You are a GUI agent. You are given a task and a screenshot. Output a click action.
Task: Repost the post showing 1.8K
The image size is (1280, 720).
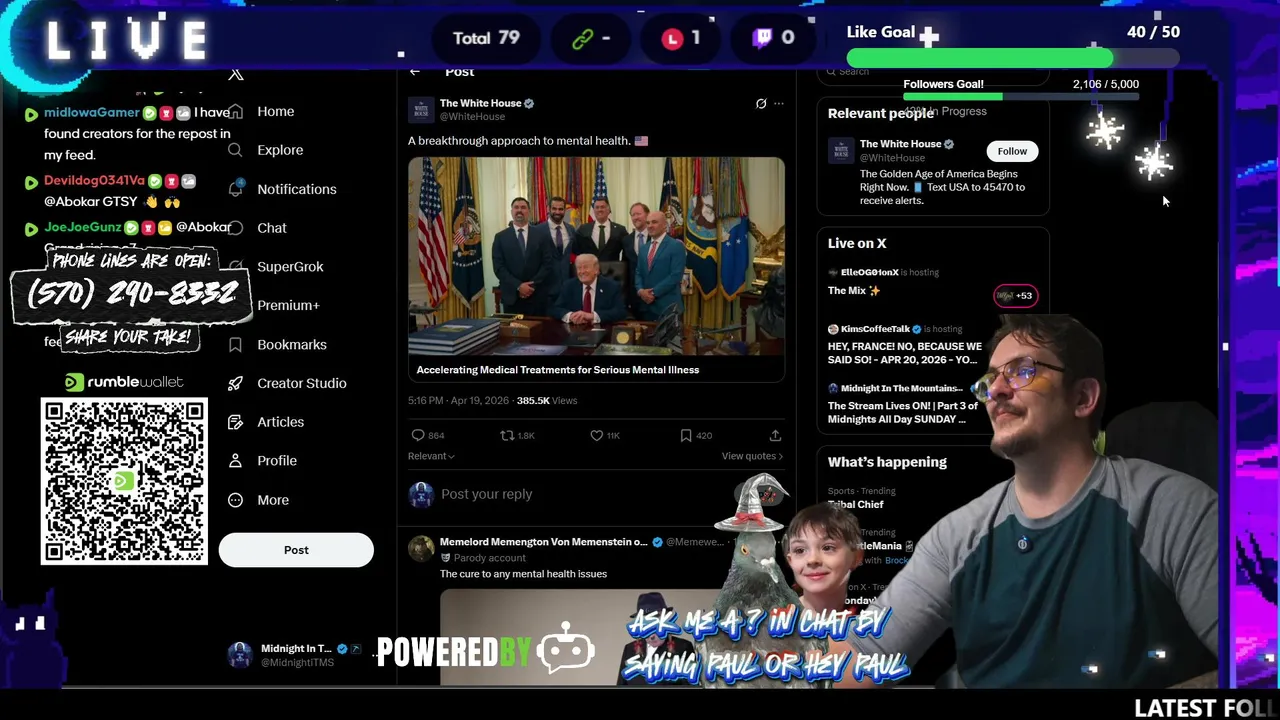(507, 435)
